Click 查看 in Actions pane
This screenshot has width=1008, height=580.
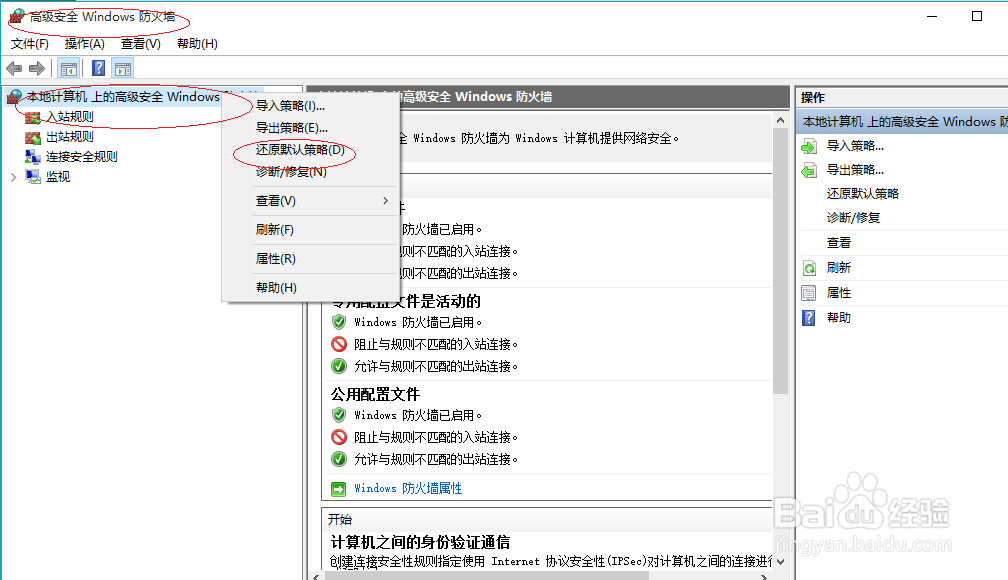click(838, 243)
